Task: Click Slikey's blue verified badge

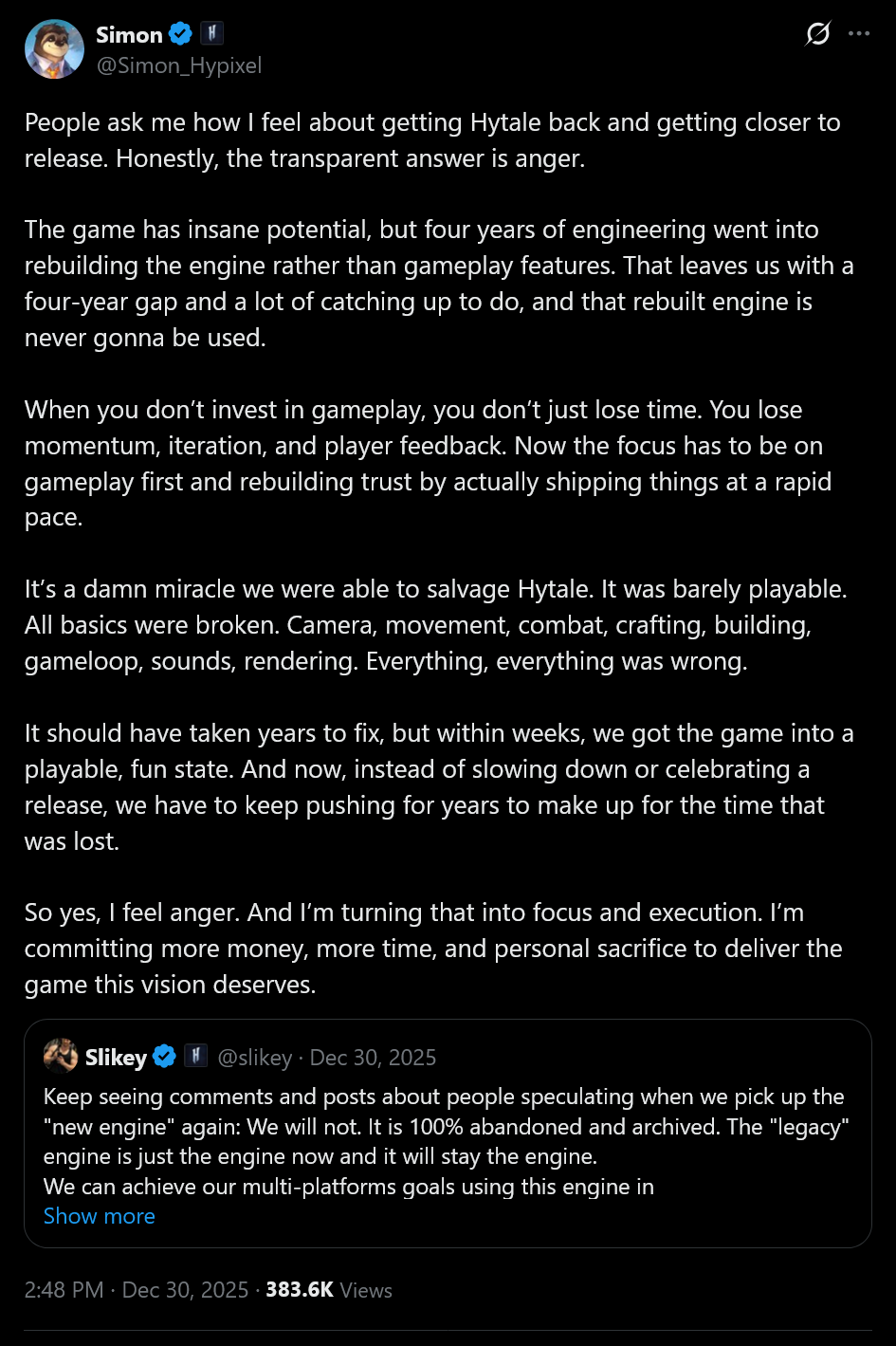Action: [163, 1057]
